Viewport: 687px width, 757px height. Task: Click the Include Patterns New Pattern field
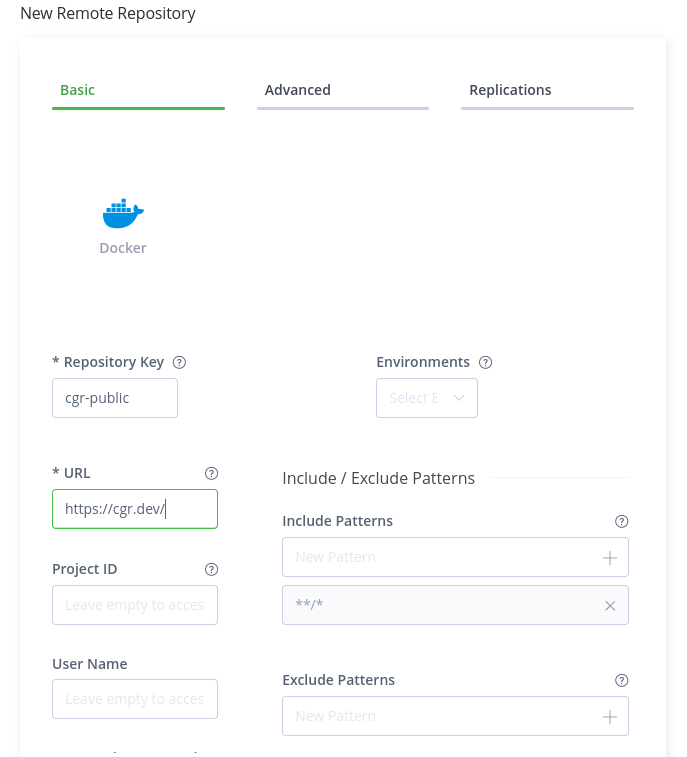point(440,557)
